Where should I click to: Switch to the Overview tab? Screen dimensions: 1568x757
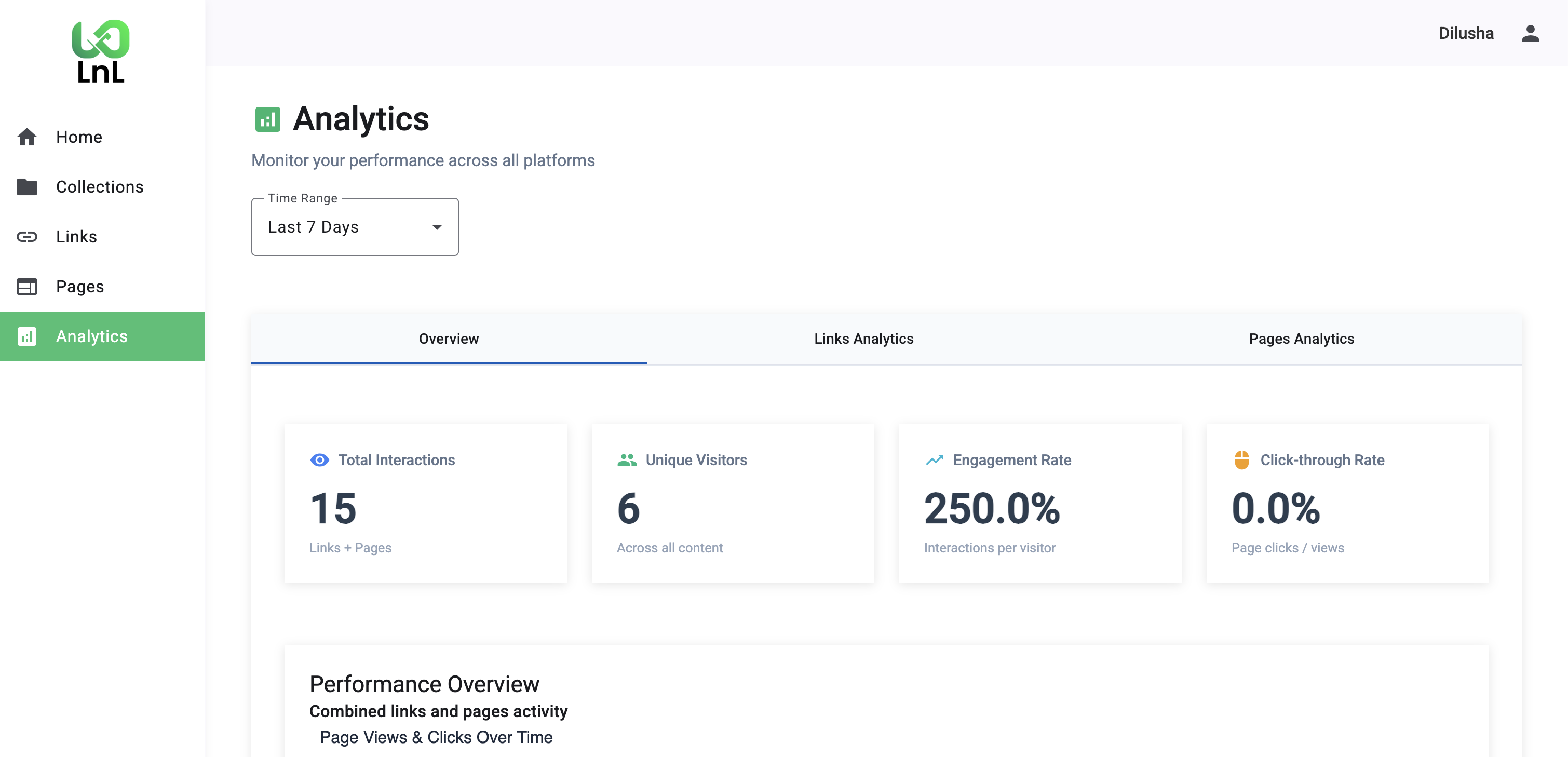click(x=449, y=339)
